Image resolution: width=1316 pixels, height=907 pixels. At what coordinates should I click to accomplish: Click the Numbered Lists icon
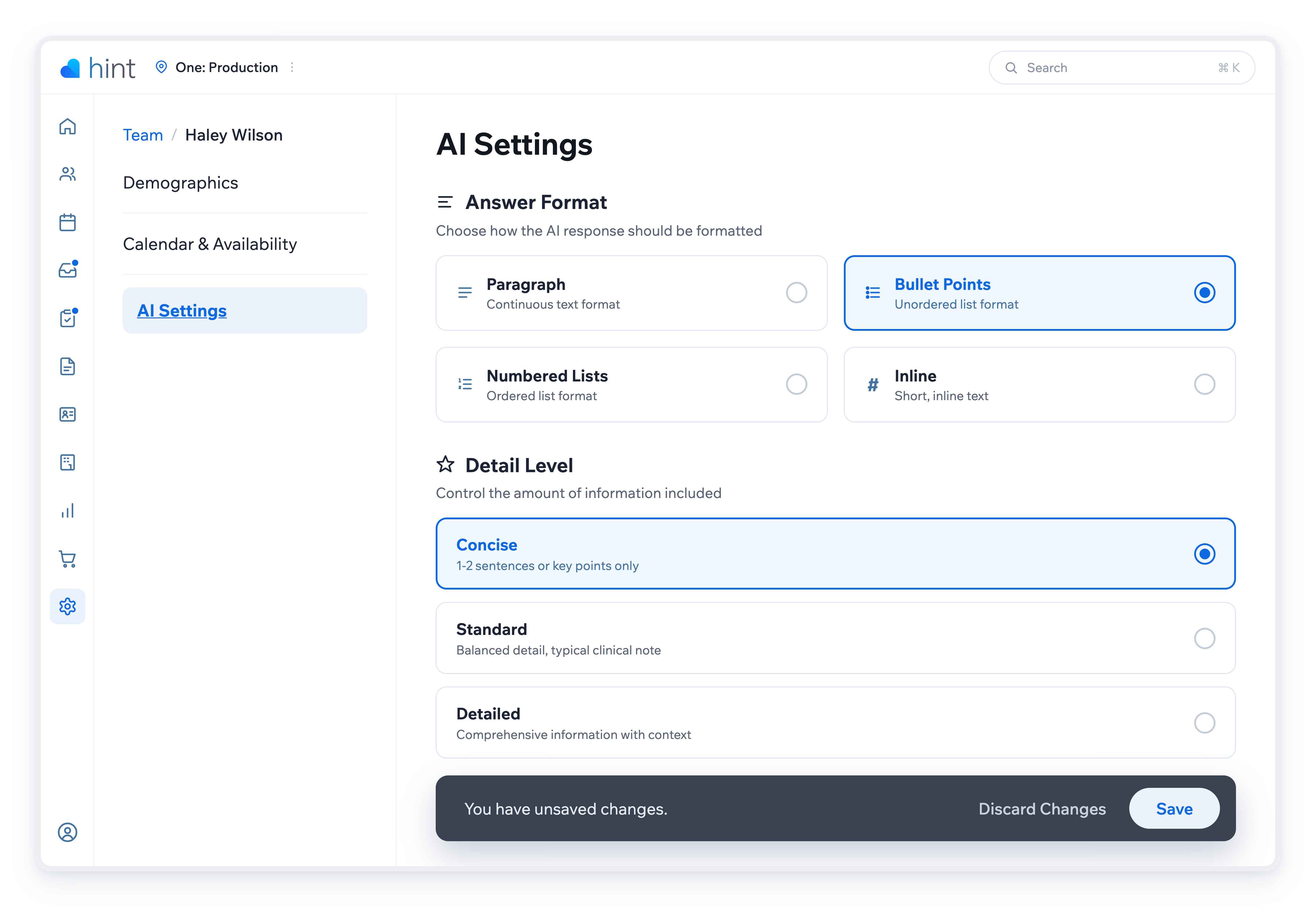point(465,384)
